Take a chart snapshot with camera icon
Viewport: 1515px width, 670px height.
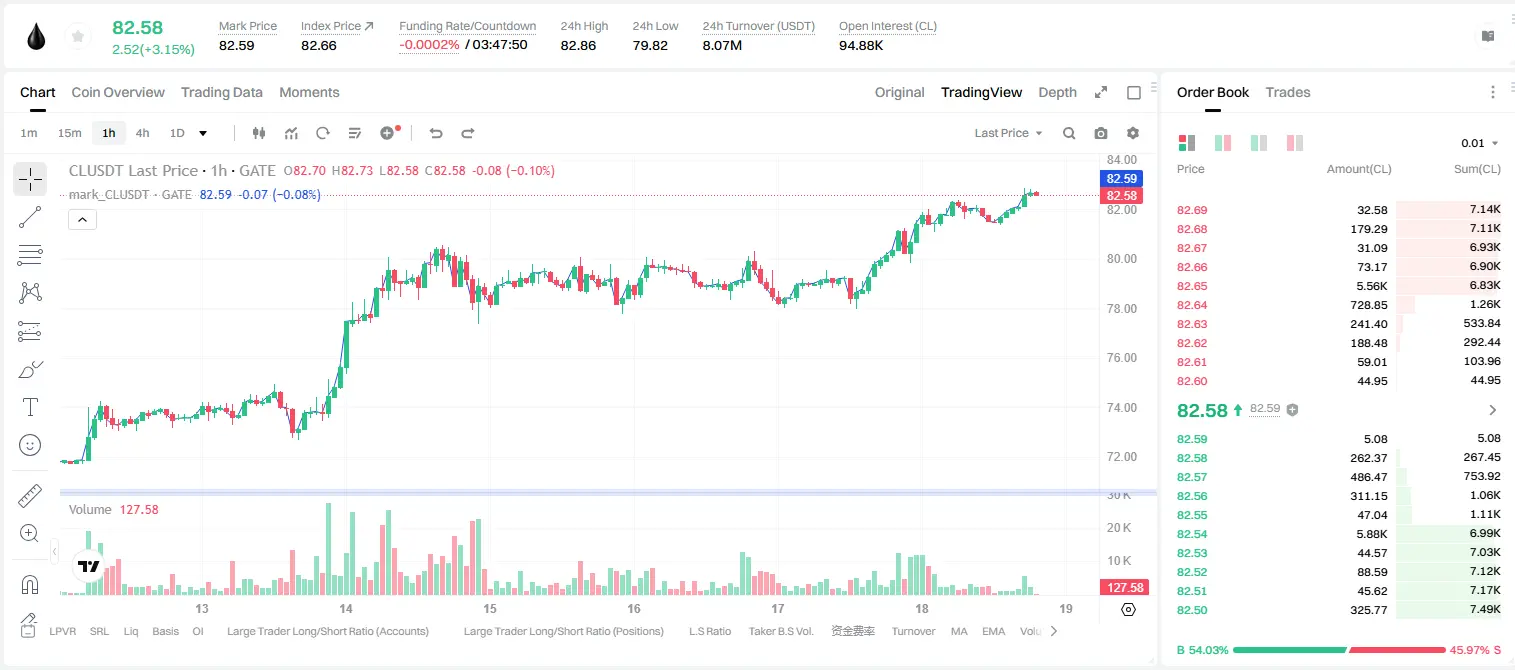tap(1101, 133)
